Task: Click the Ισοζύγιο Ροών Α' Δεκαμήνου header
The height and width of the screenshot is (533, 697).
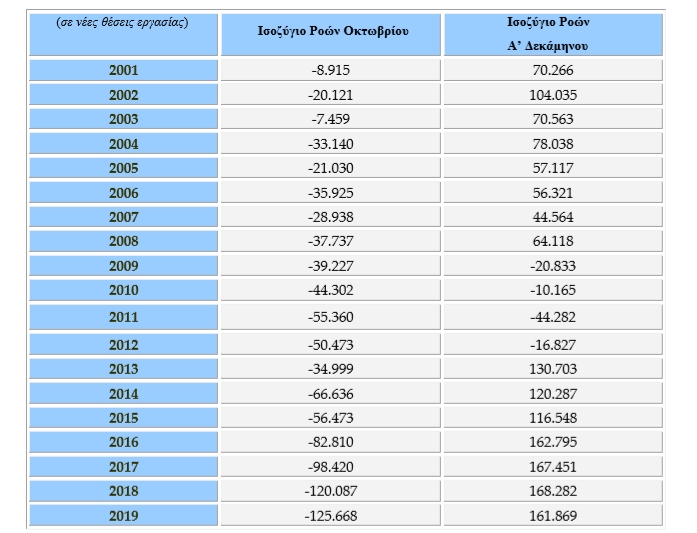Action: [552, 35]
